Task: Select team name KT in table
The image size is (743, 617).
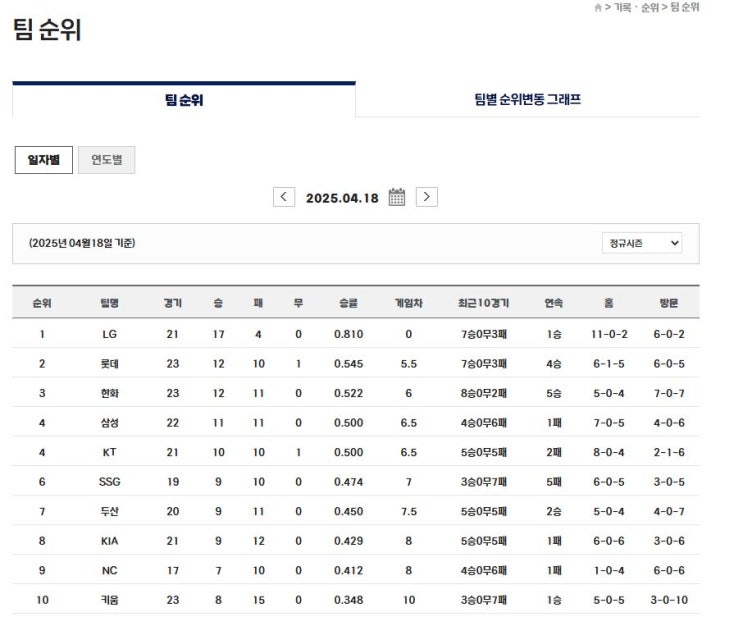Action: [x=109, y=452]
